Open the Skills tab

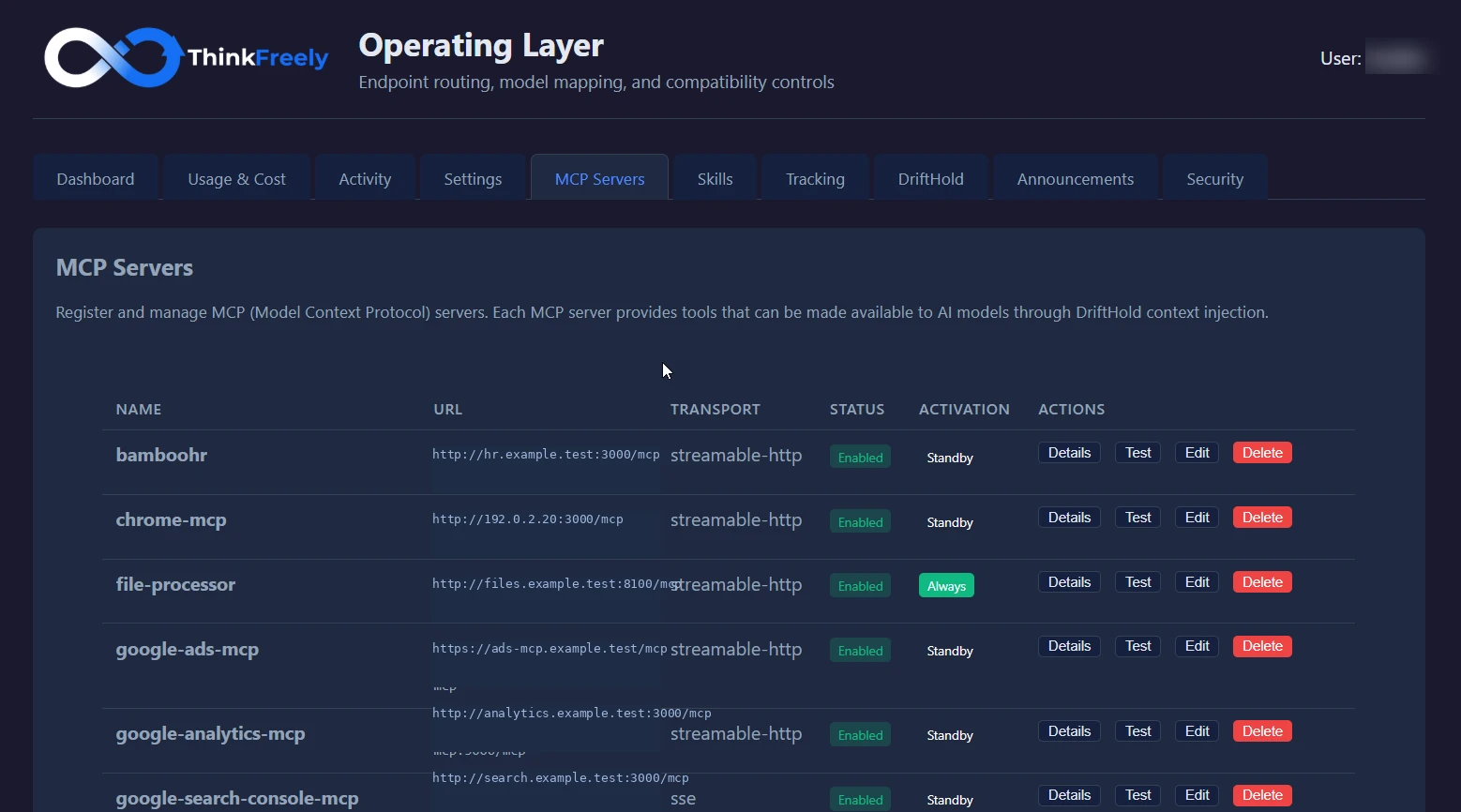pyautogui.click(x=715, y=178)
